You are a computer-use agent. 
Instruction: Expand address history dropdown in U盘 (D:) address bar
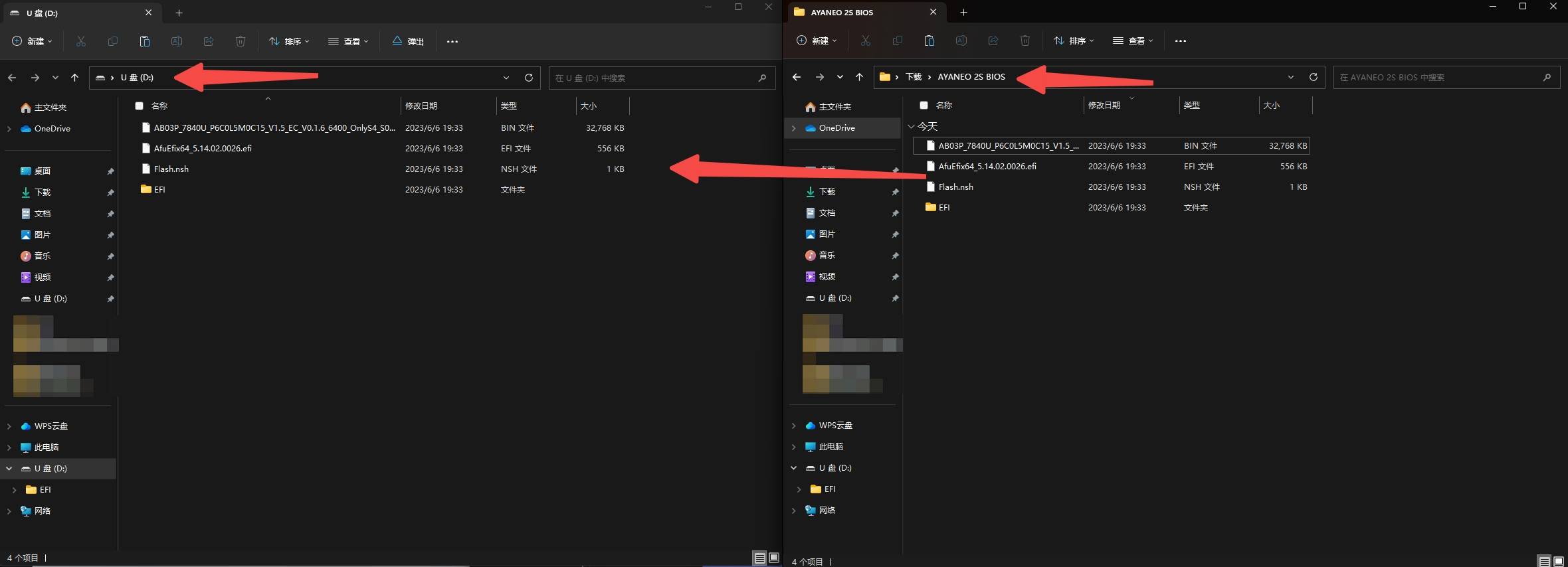point(506,78)
